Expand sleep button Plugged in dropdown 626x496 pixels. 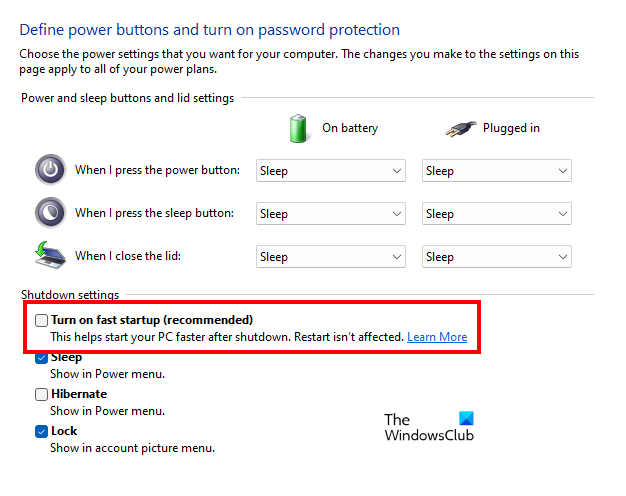[x=497, y=214]
